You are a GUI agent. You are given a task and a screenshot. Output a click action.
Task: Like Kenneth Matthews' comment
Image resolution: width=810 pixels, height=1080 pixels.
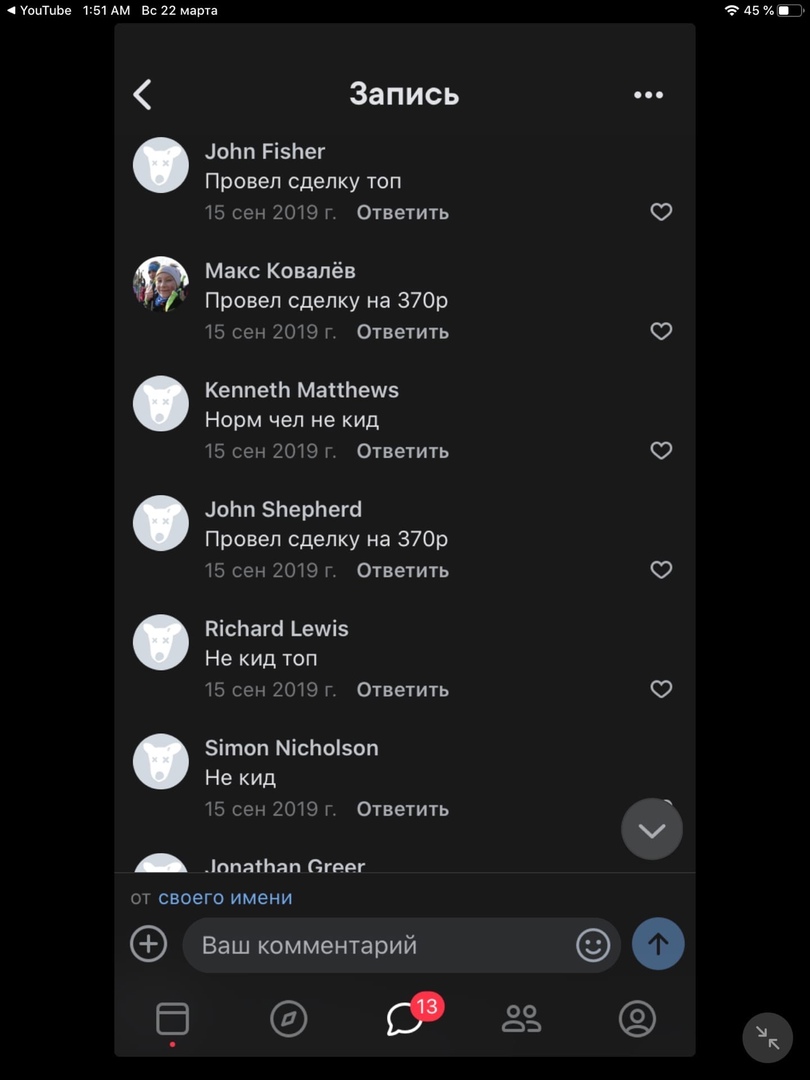tap(661, 451)
